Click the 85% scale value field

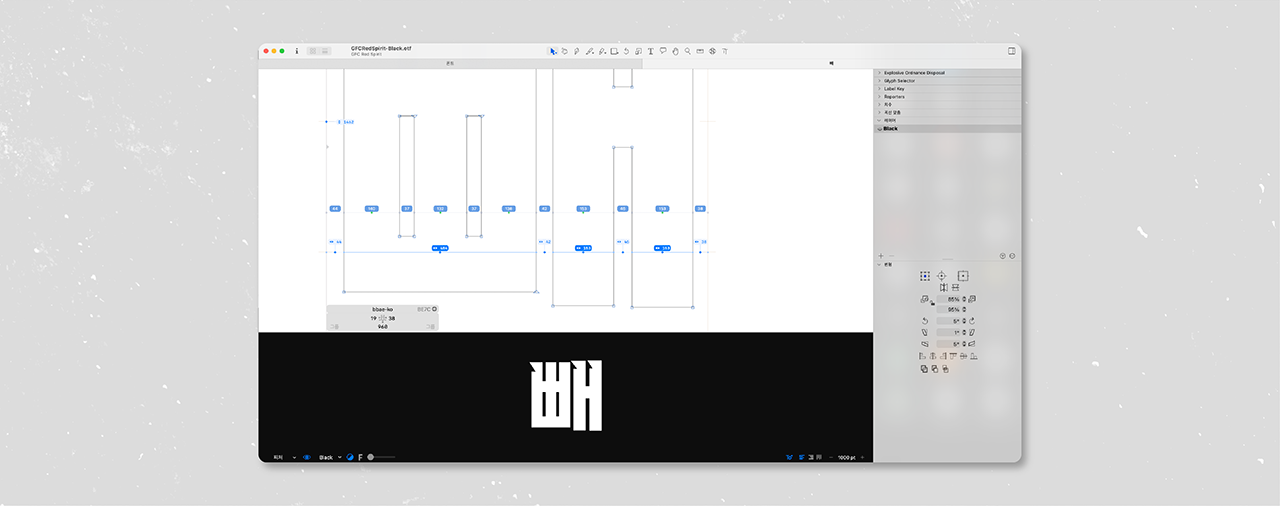948,299
